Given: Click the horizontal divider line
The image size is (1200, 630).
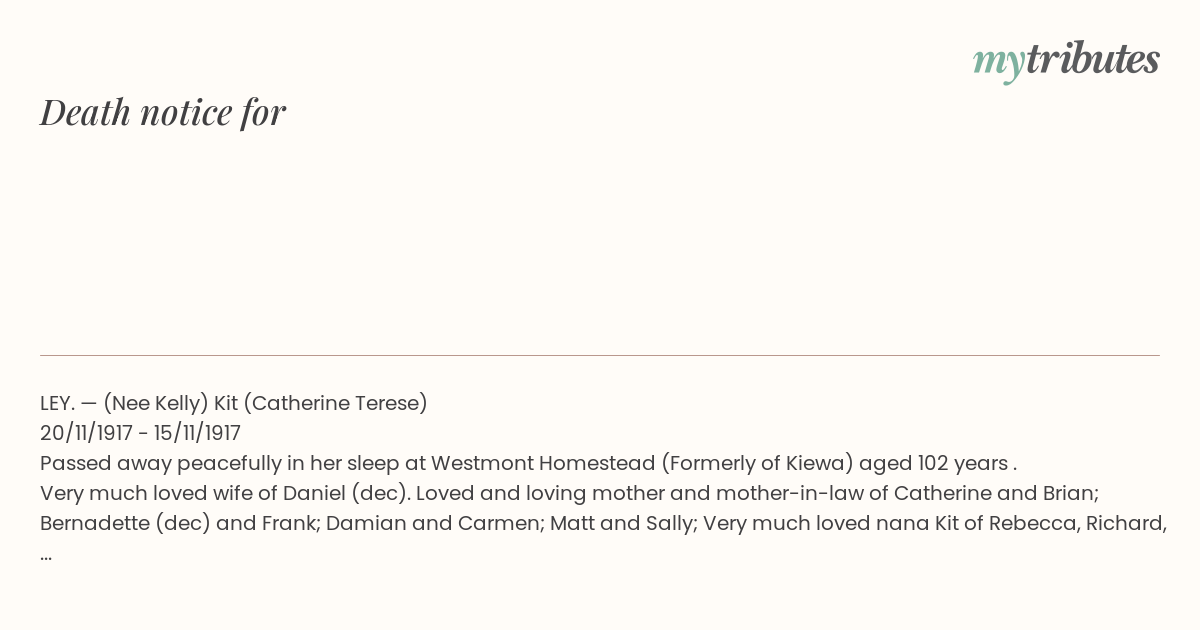Looking at the screenshot, I should pos(600,355).
